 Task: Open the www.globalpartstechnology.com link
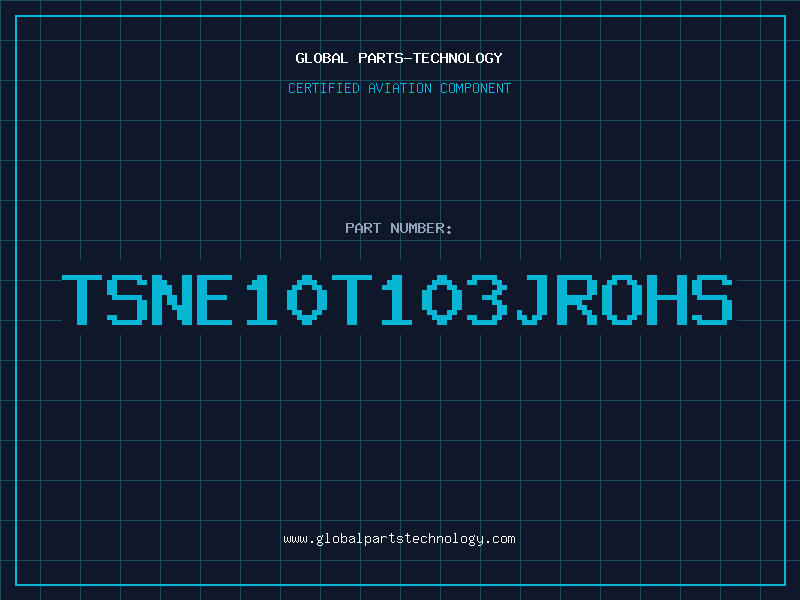[x=399, y=539]
